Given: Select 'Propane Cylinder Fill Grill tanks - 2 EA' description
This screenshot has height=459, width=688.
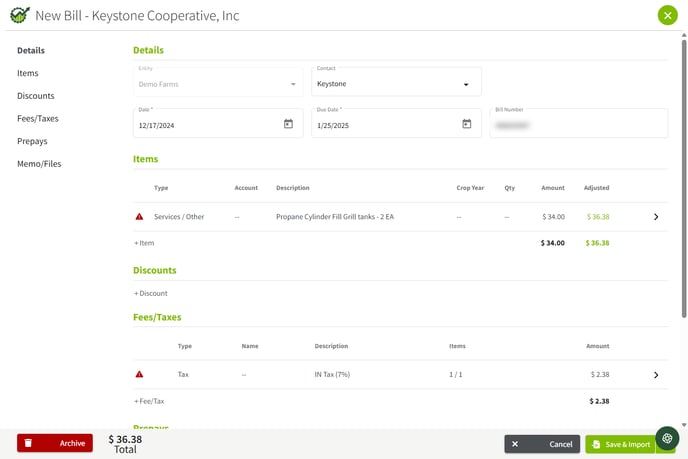Looking at the screenshot, I should (x=335, y=217).
